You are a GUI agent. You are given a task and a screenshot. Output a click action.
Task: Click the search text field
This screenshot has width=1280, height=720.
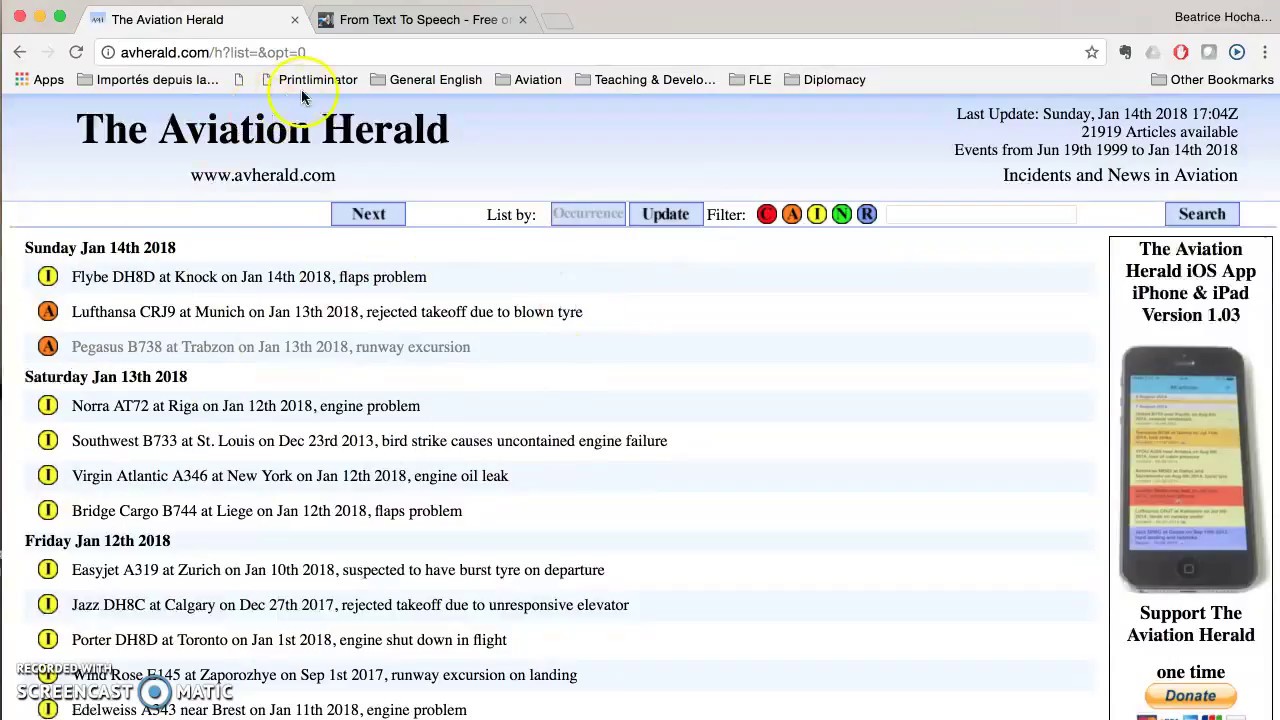[x=981, y=214]
